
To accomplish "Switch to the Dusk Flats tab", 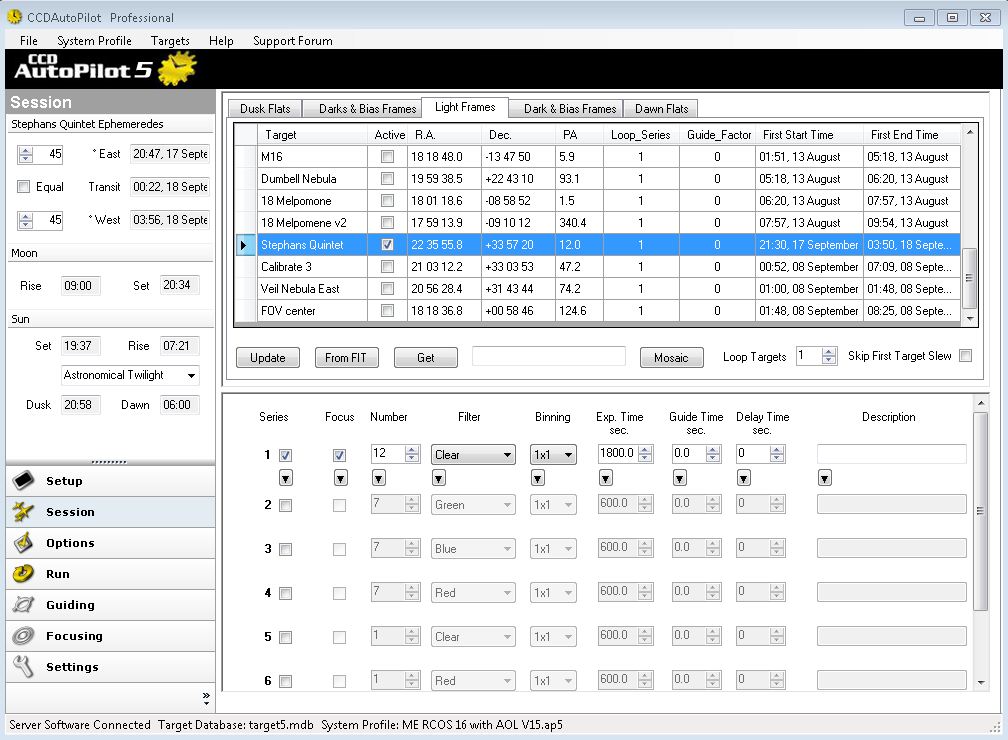I will (x=265, y=109).
